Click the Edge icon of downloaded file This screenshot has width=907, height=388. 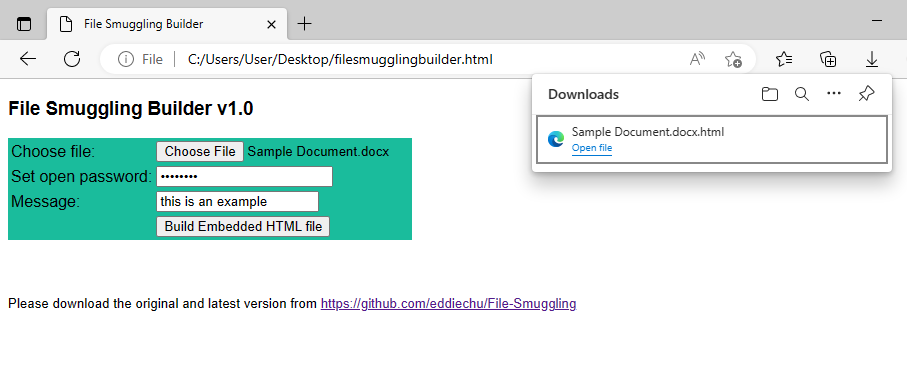[556, 139]
